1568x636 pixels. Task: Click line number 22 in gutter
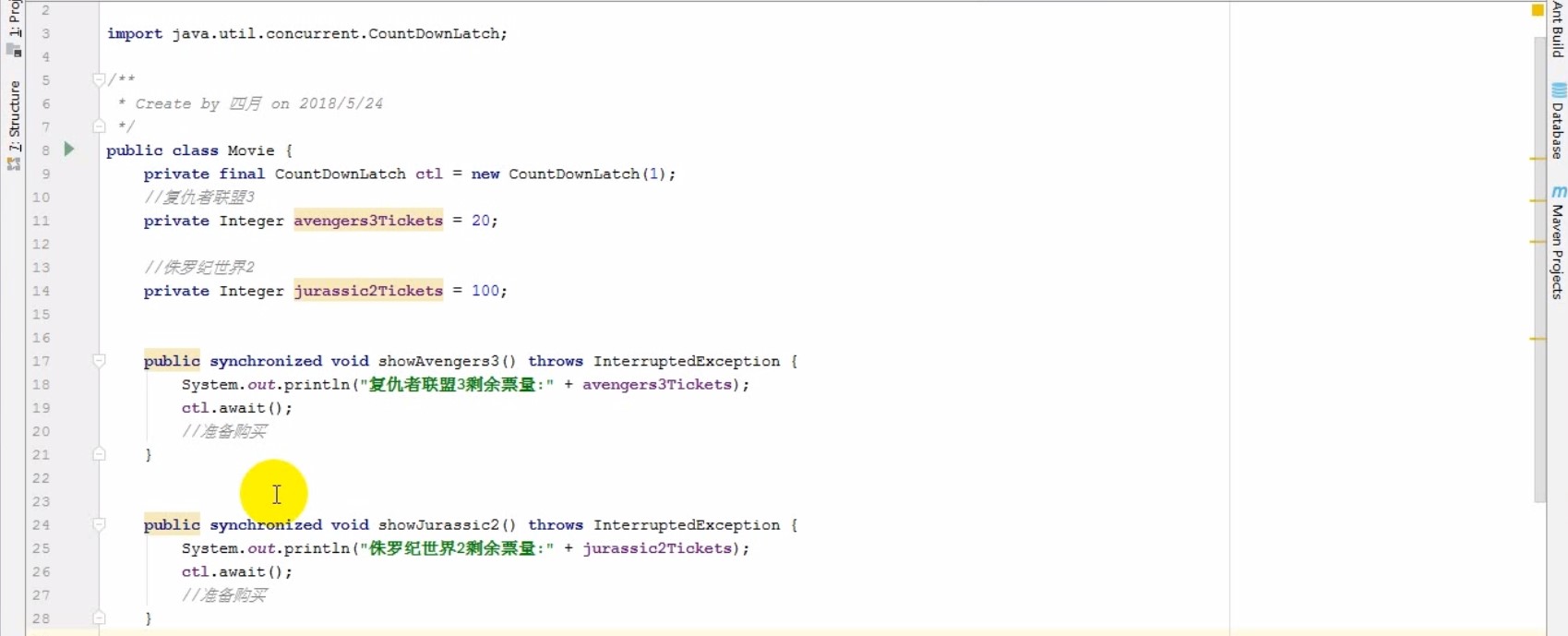[42, 478]
